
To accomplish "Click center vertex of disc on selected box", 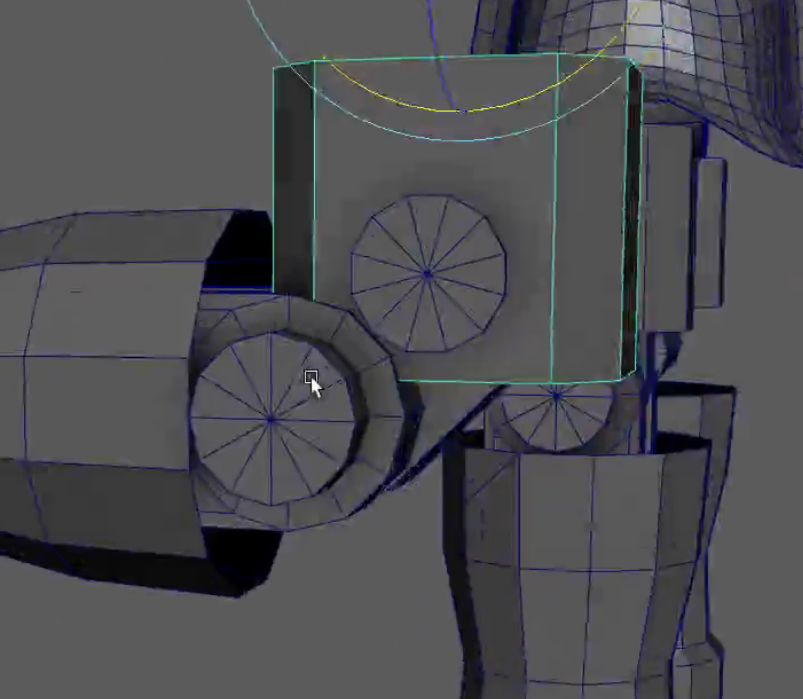I will pyautogui.click(x=427, y=272).
